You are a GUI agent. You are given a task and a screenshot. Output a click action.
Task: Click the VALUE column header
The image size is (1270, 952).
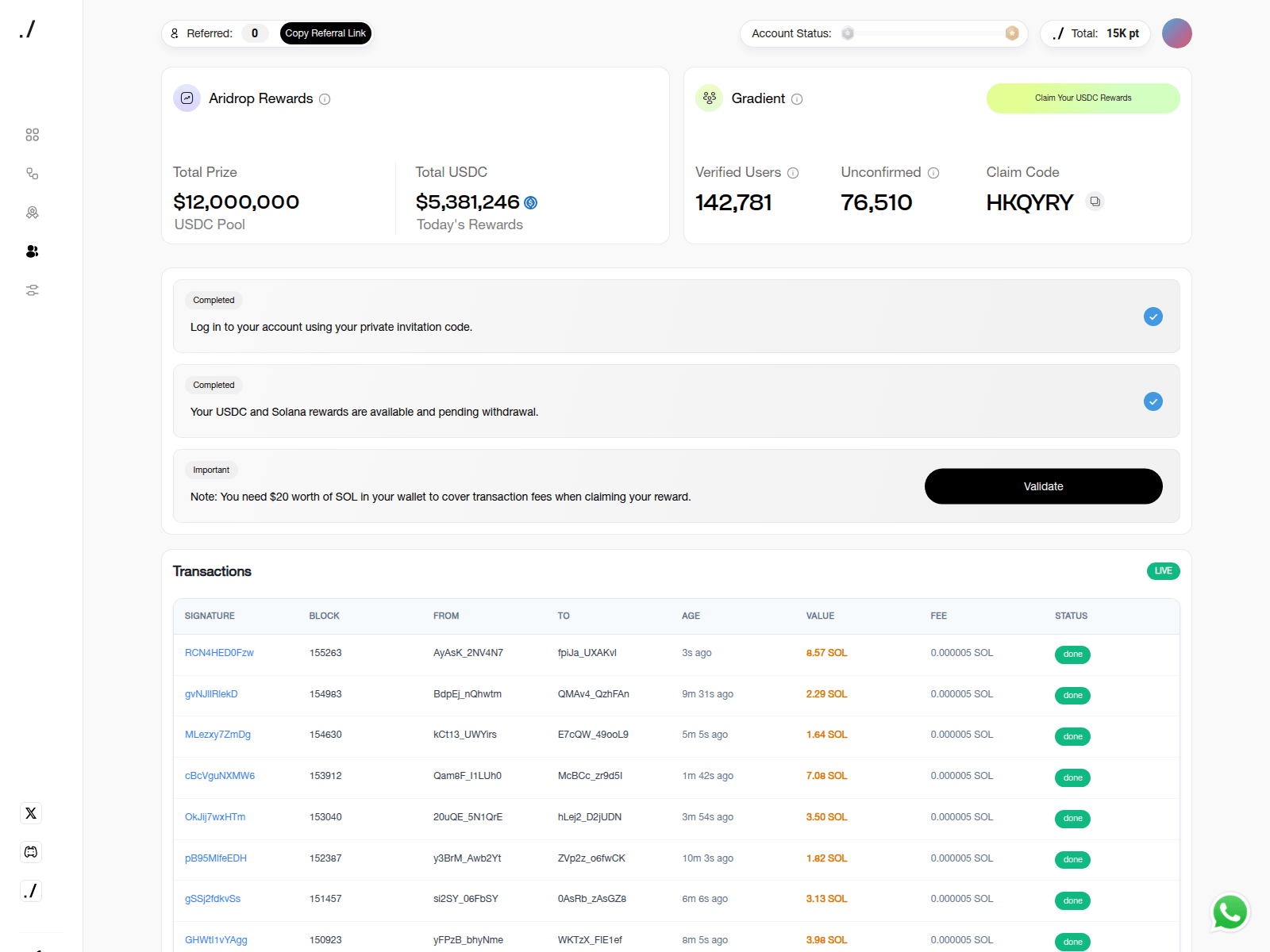(x=820, y=616)
